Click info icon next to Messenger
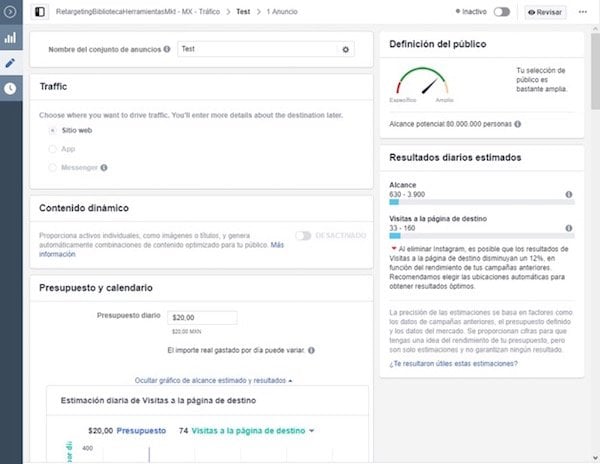Screen dimensions: 600x464 point(104,168)
